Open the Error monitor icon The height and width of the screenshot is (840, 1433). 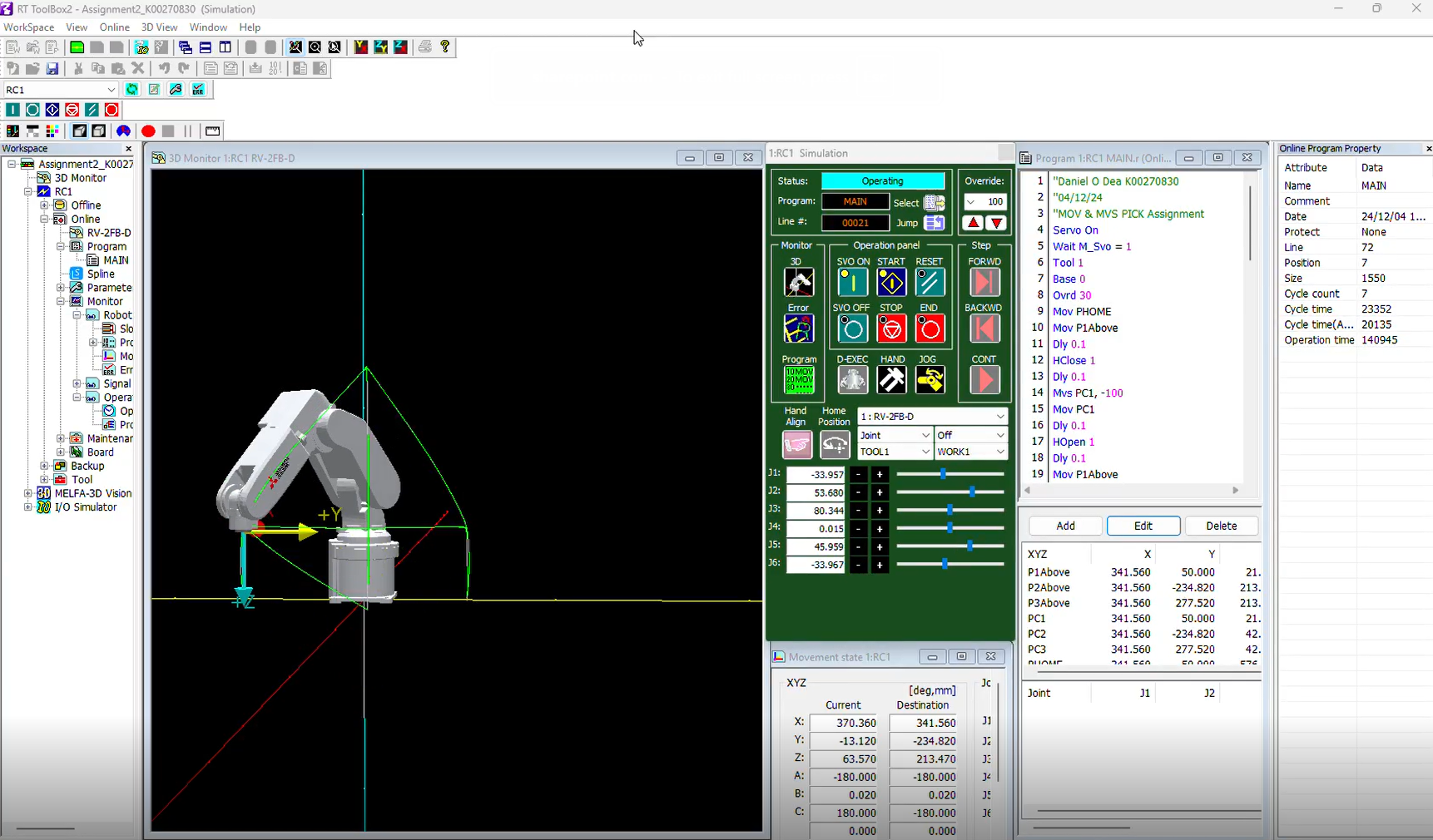tap(799, 329)
